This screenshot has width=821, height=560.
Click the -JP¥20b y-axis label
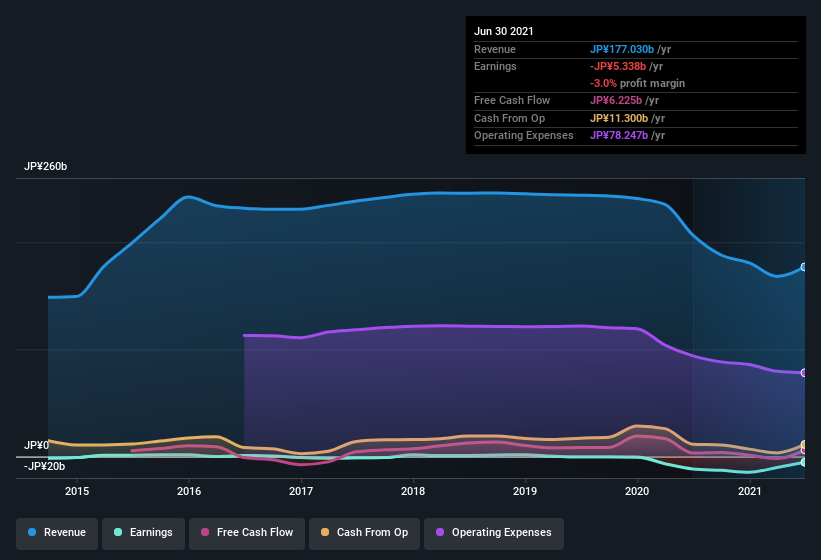45,466
